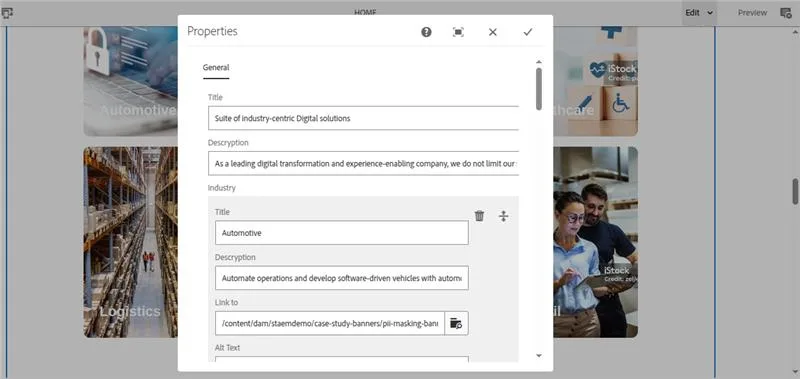Open path browser for Link to field

coord(456,323)
